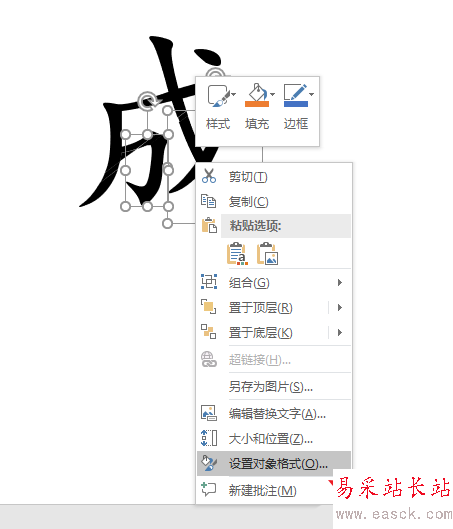Choose paste as picture icon
This screenshot has height=529, width=453.
[267, 254]
